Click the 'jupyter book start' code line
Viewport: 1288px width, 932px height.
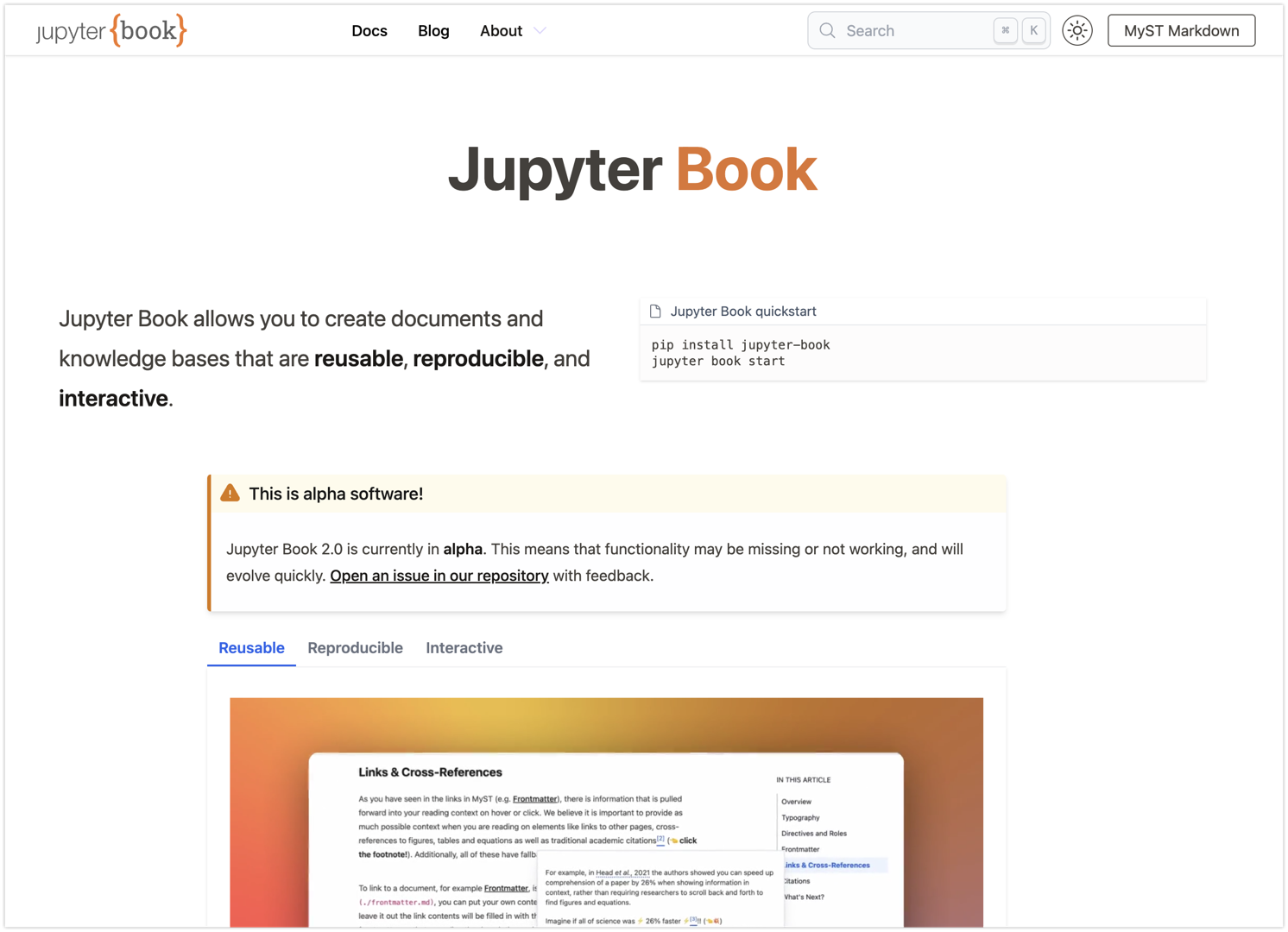pyautogui.click(x=718, y=361)
